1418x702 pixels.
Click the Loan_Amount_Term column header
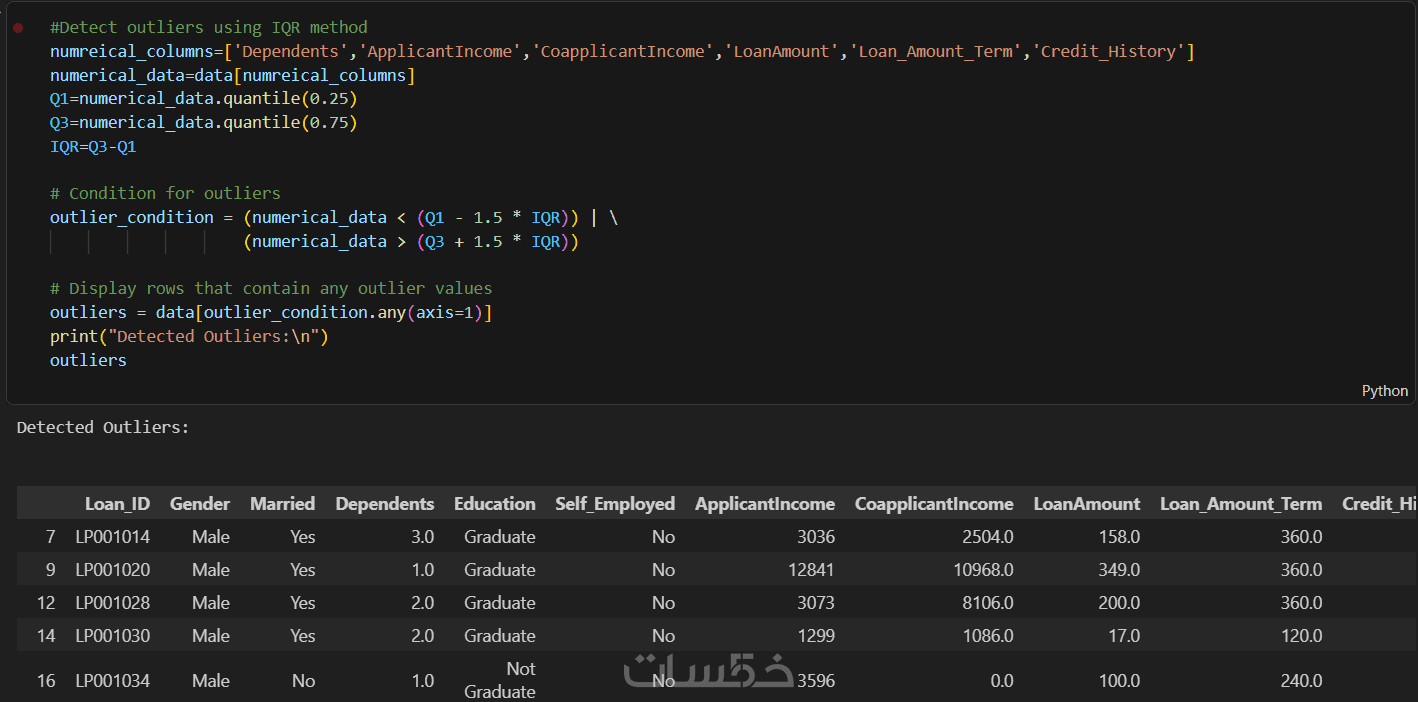coord(1241,504)
